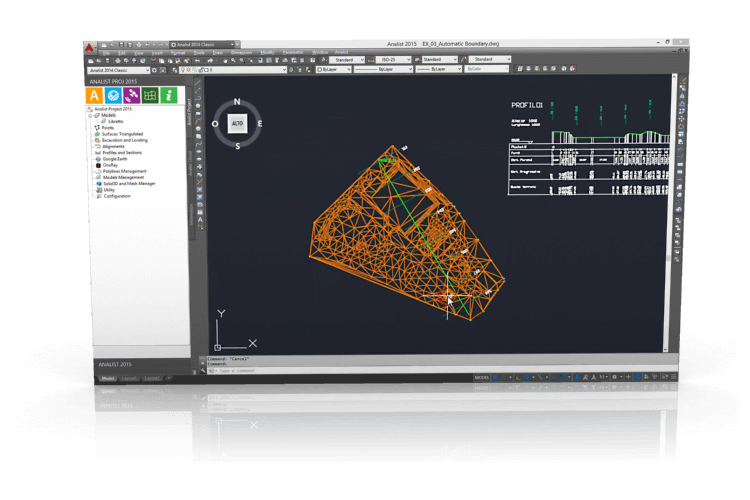Click the Erase tool in modify toolbar

point(684,80)
